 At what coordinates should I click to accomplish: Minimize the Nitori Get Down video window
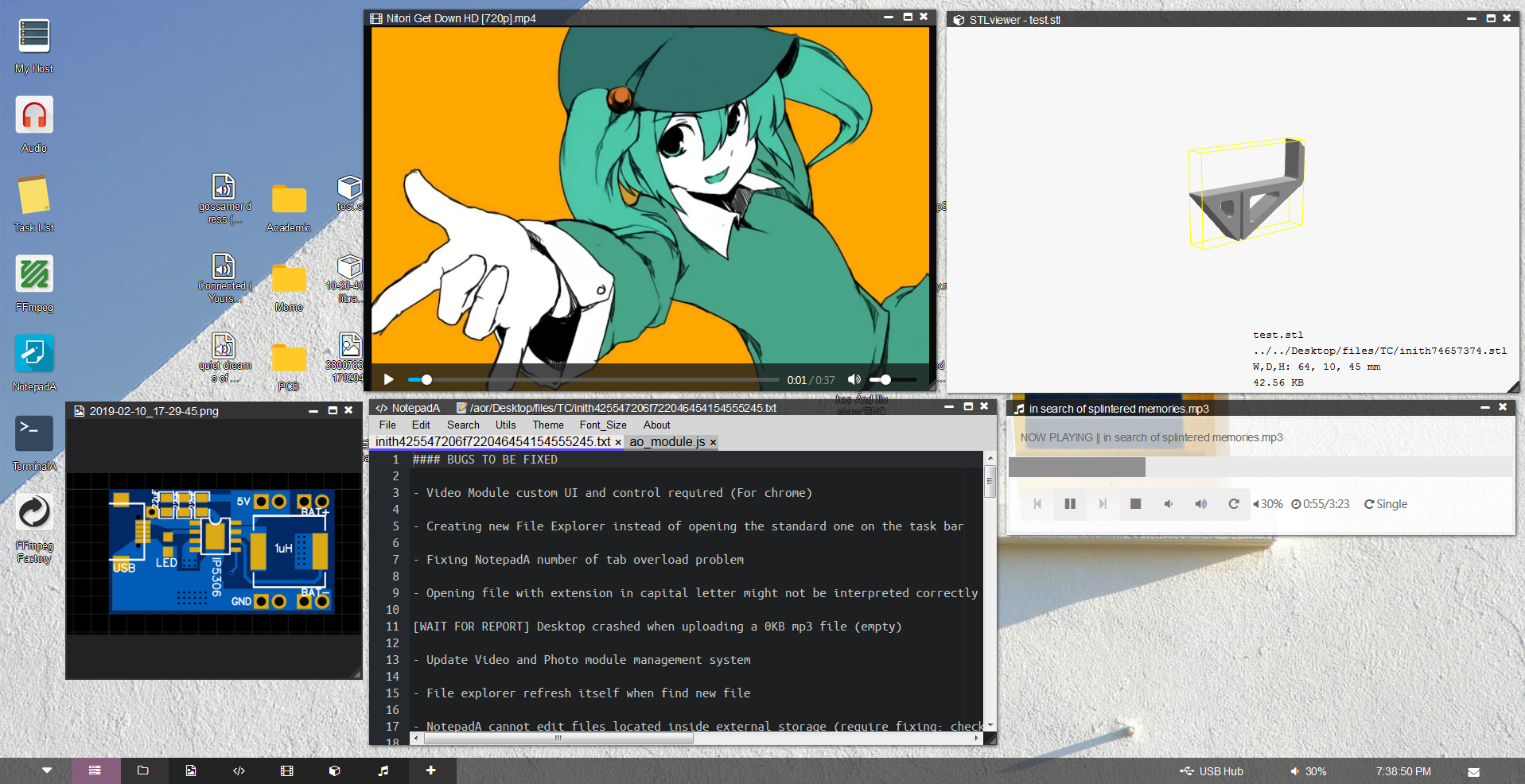tap(889, 17)
